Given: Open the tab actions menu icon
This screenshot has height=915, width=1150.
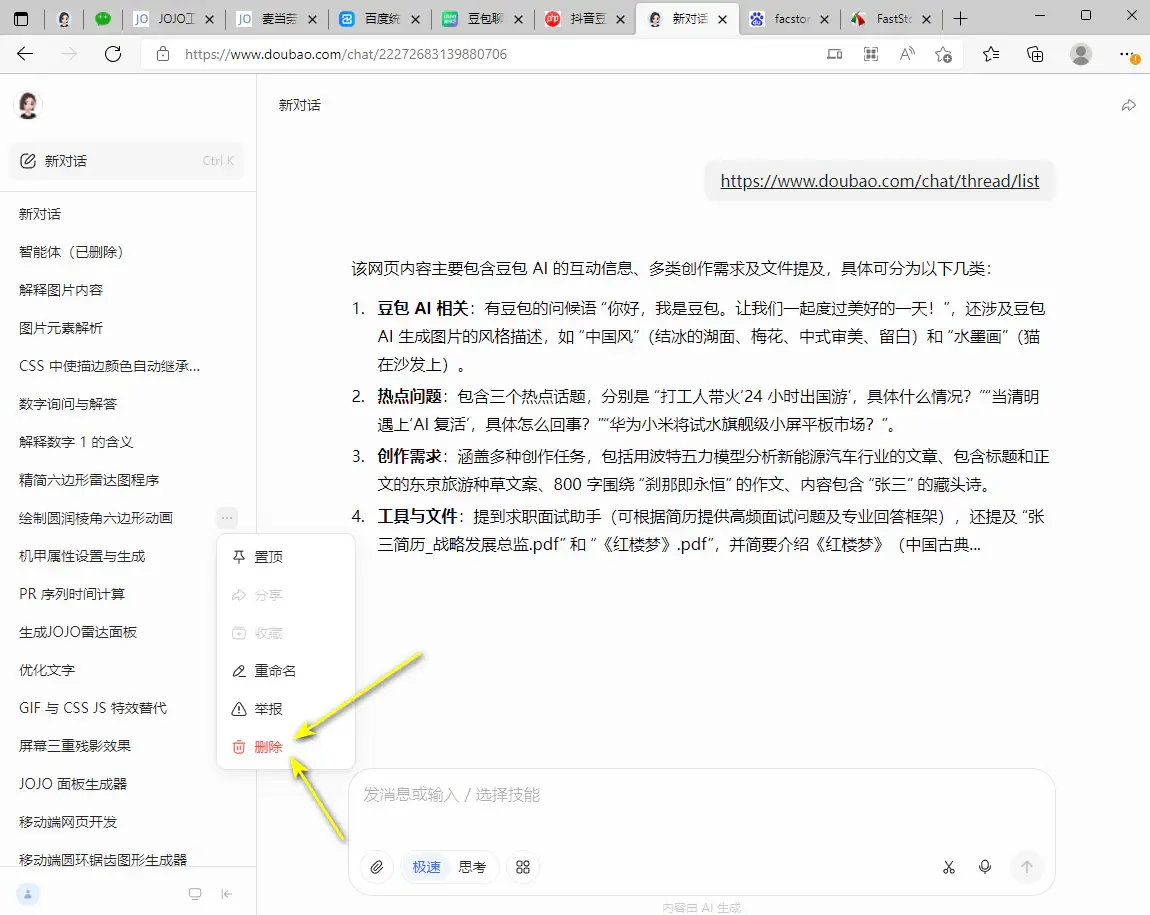Looking at the screenshot, I should click(x=21, y=19).
